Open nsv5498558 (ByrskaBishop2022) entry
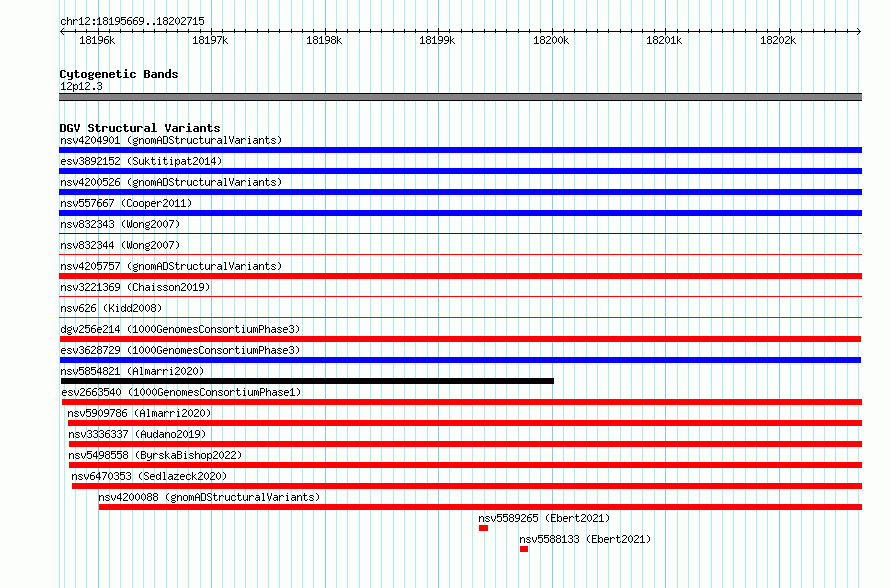The image size is (890, 588). [x=155, y=455]
